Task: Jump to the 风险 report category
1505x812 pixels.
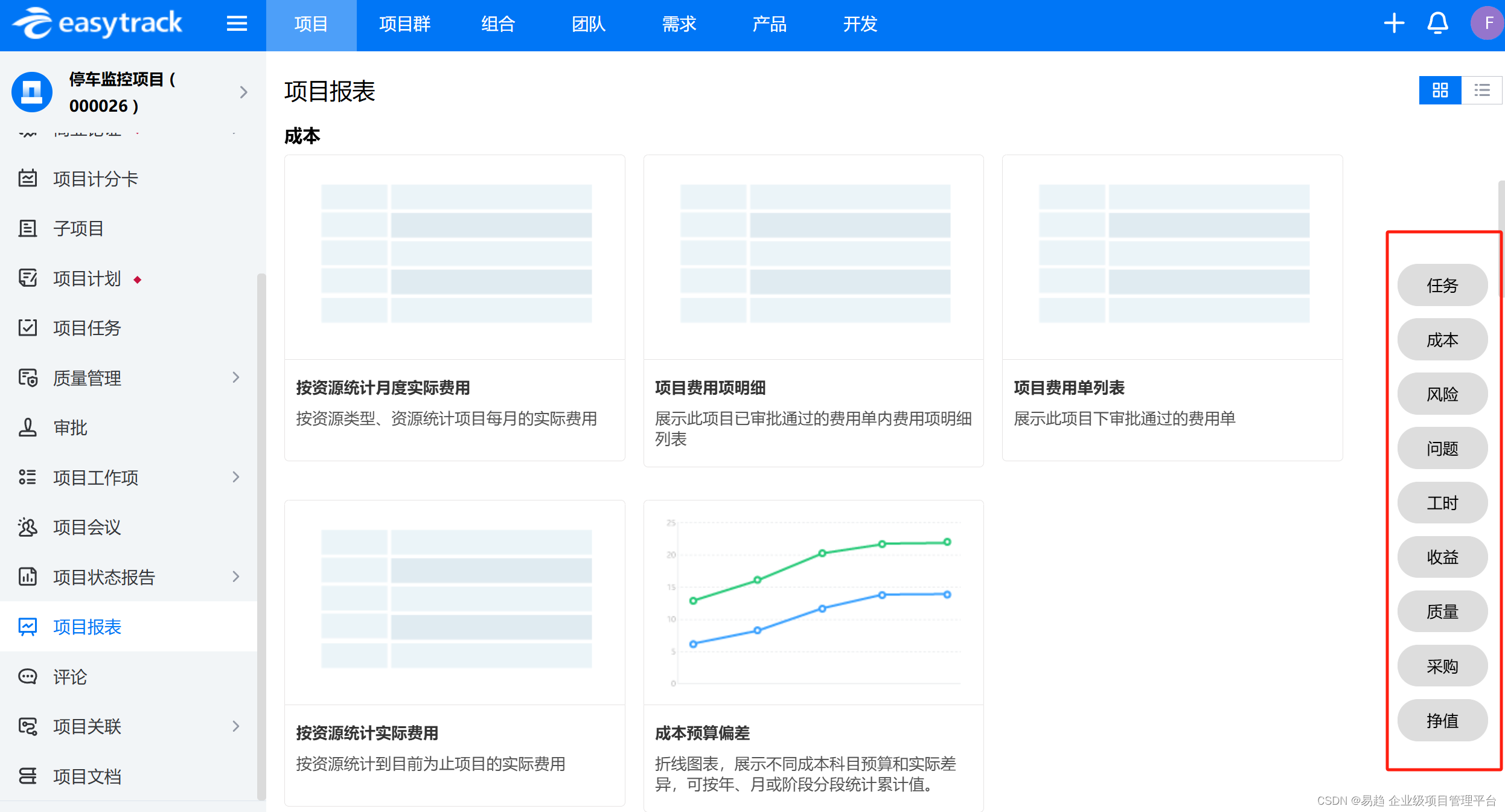Action: tap(1442, 394)
